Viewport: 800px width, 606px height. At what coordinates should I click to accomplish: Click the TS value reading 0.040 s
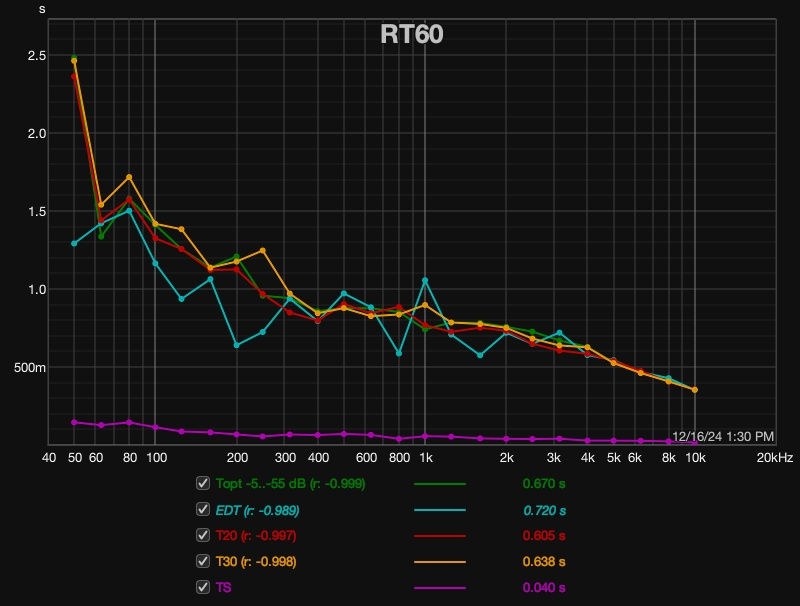pos(543,585)
